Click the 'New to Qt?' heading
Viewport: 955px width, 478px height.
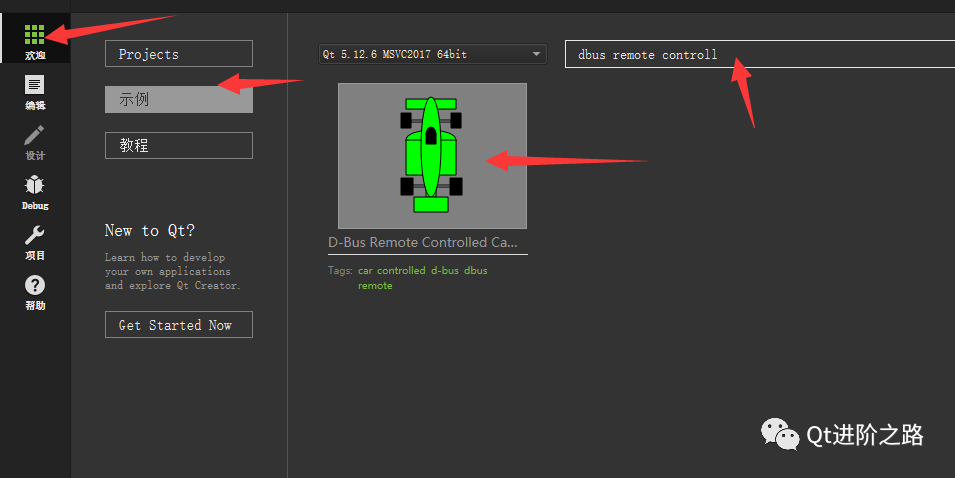[150, 230]
